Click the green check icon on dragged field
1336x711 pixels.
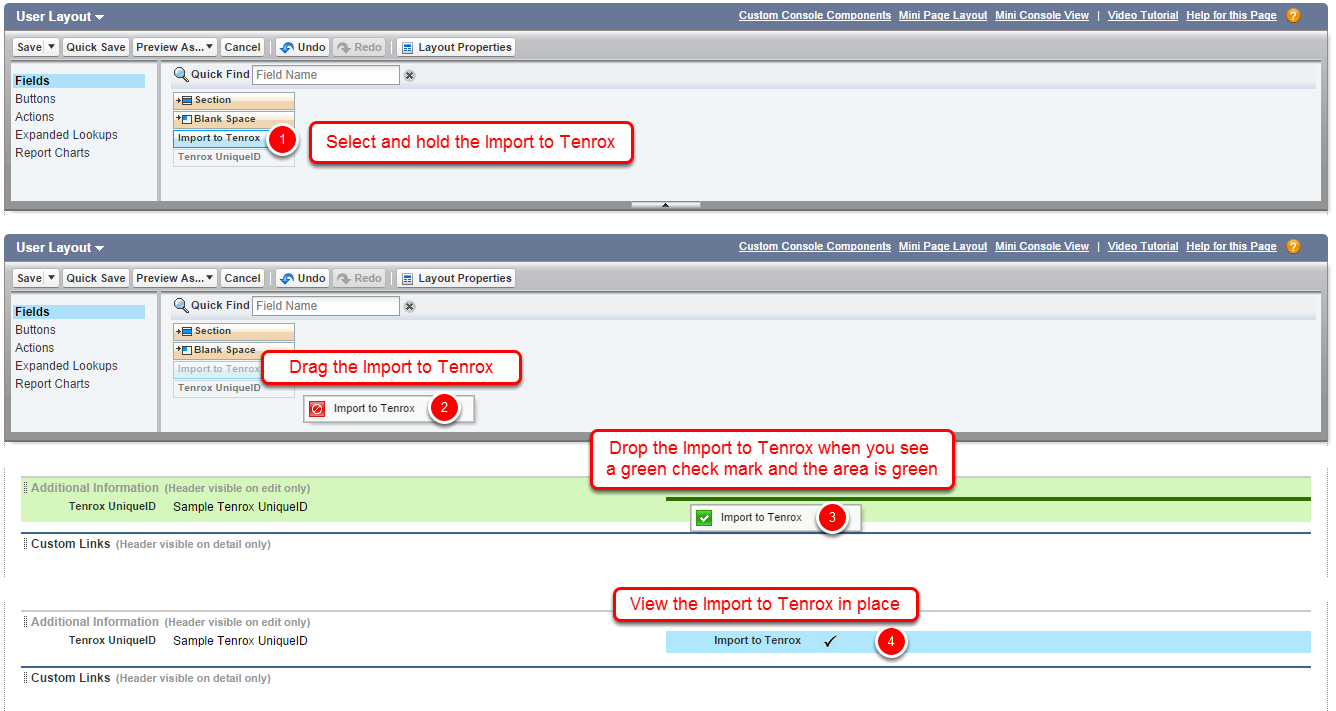coord(704,518)
